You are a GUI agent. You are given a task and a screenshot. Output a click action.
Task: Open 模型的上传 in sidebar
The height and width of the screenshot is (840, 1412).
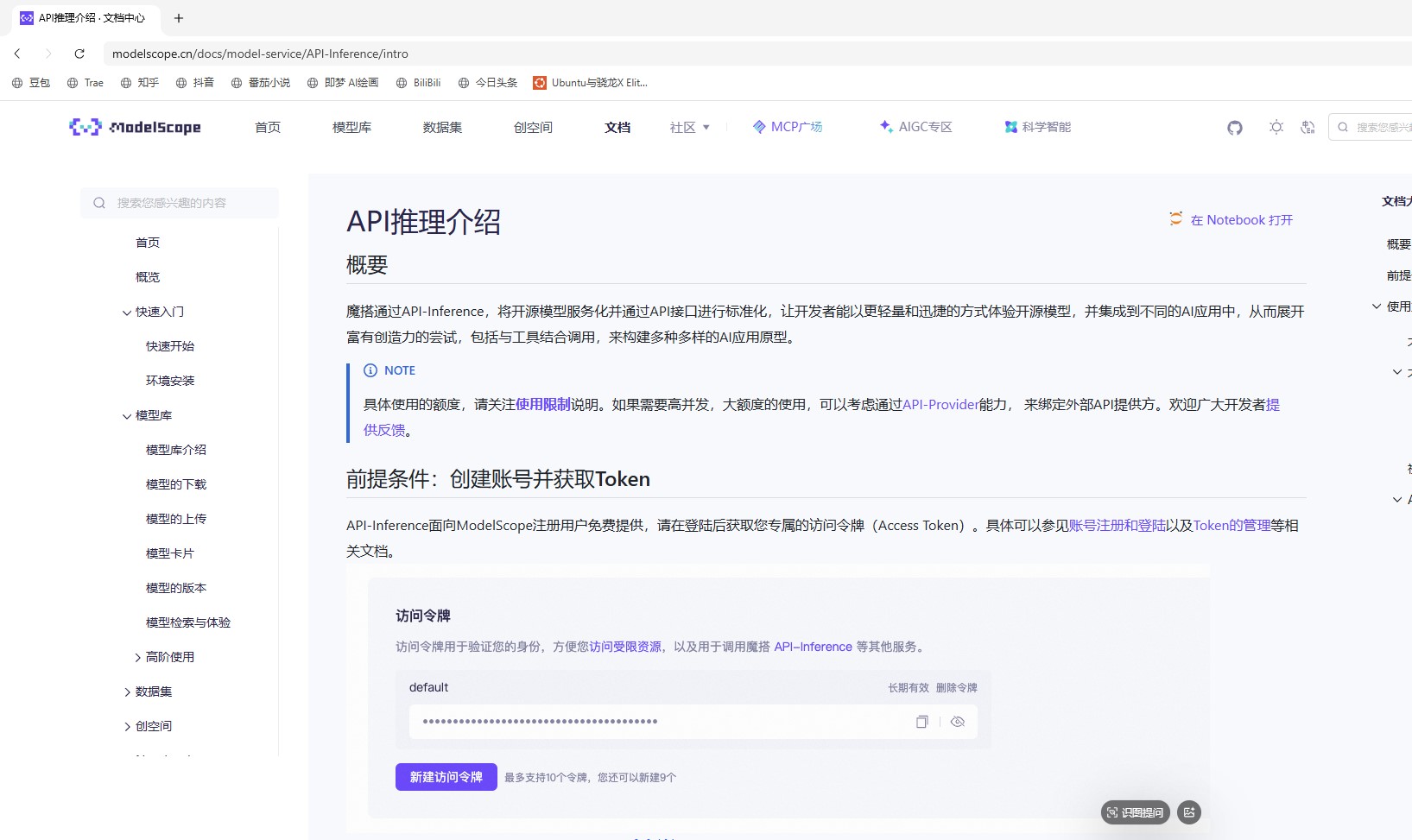[x=176, y=519]
